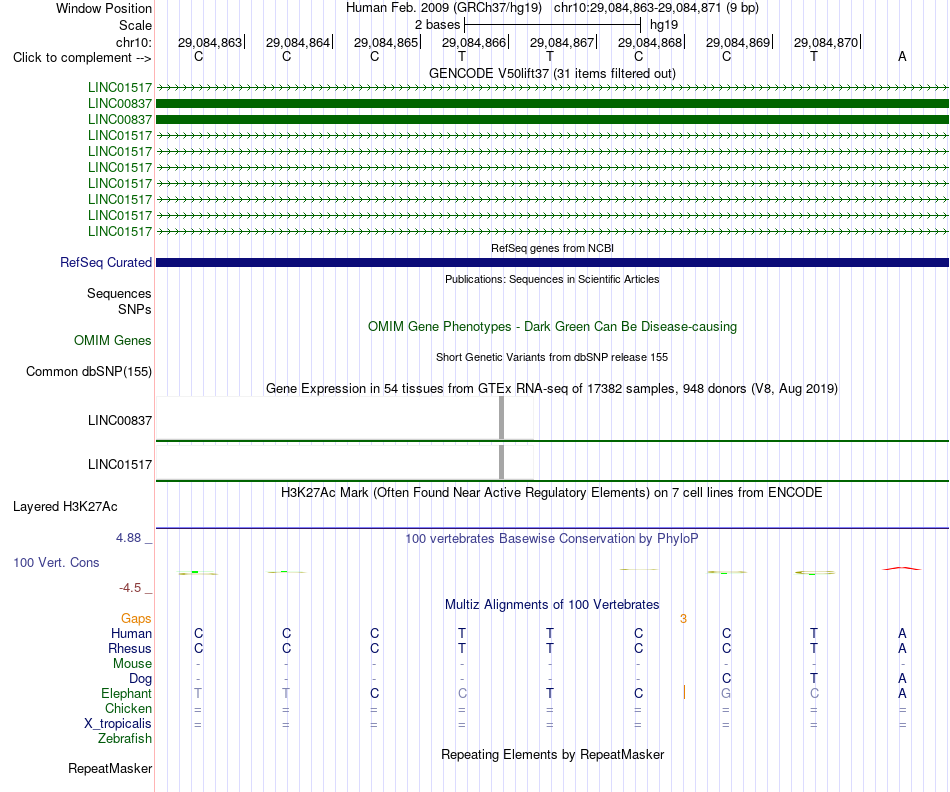Image resolution: width=950 pixels, height=792 pixels.
Task: Click the RepeatMasker track label
Action: [x=110, y=769]
